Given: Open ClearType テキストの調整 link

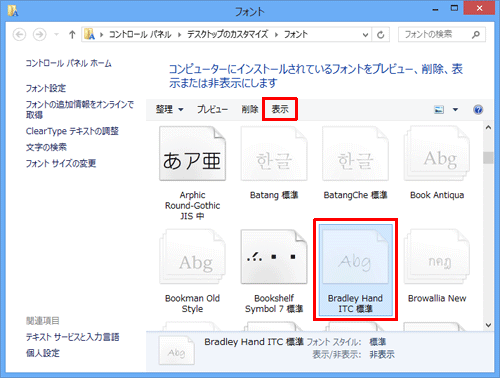Looking at the screenshot, I should coord(72,131).
